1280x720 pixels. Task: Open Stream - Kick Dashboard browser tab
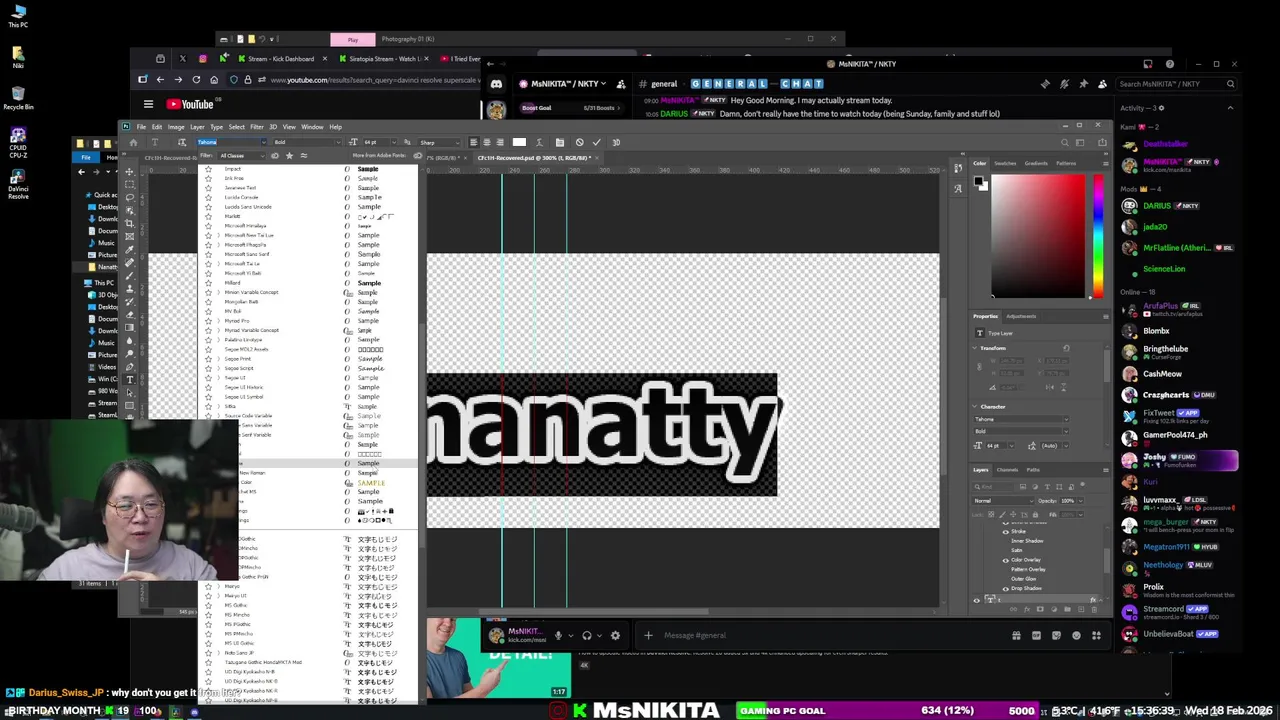tap(280, 59)
